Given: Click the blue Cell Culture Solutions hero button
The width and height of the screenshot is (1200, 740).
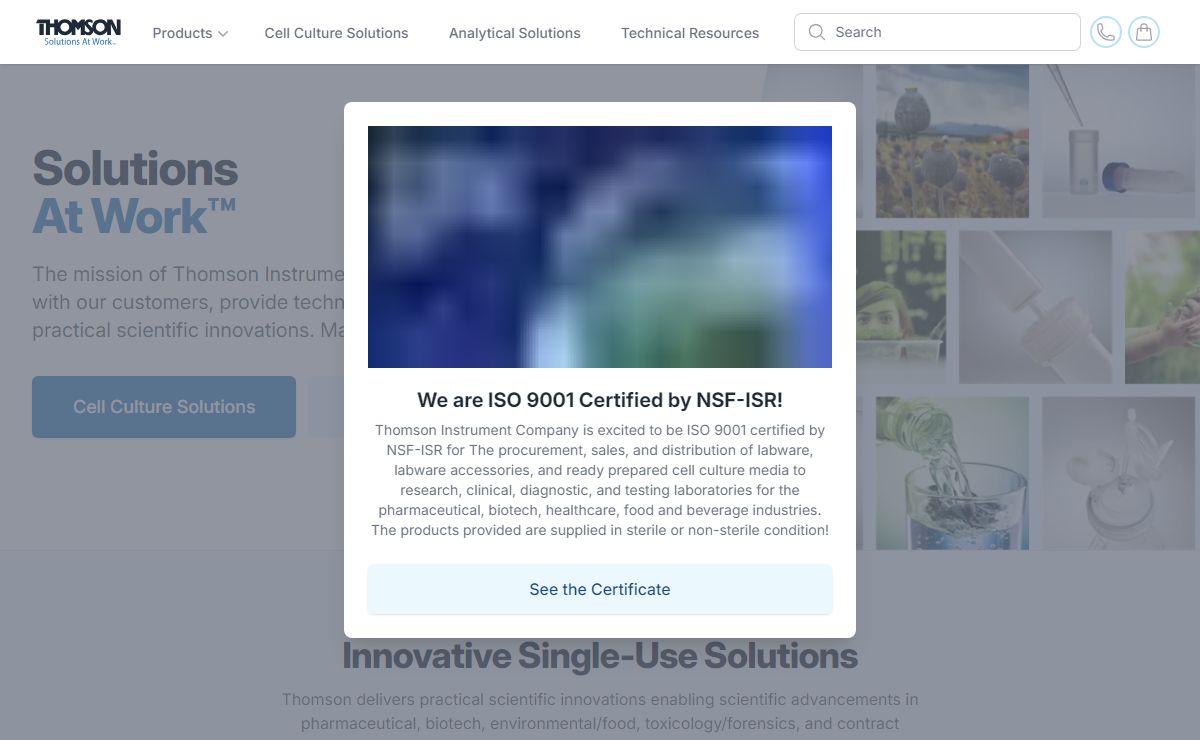Looking at the screenshot, I should 164,407.
